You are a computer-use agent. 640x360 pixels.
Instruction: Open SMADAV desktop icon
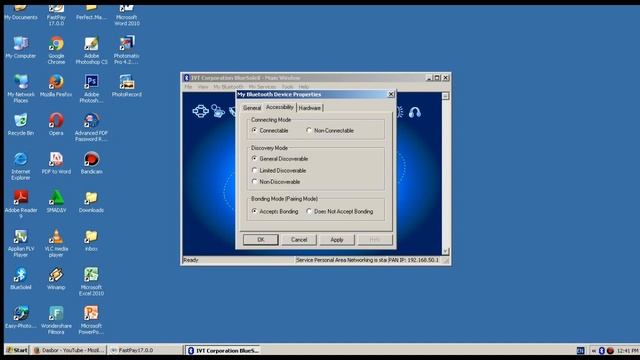56,202
